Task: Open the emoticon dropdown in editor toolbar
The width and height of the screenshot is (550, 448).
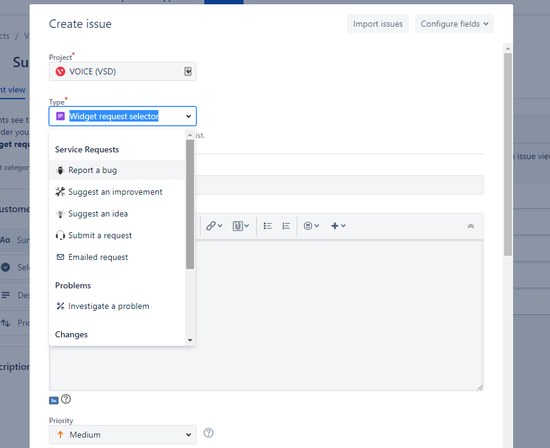Action: pyautogui.click(x=311, y=226)
